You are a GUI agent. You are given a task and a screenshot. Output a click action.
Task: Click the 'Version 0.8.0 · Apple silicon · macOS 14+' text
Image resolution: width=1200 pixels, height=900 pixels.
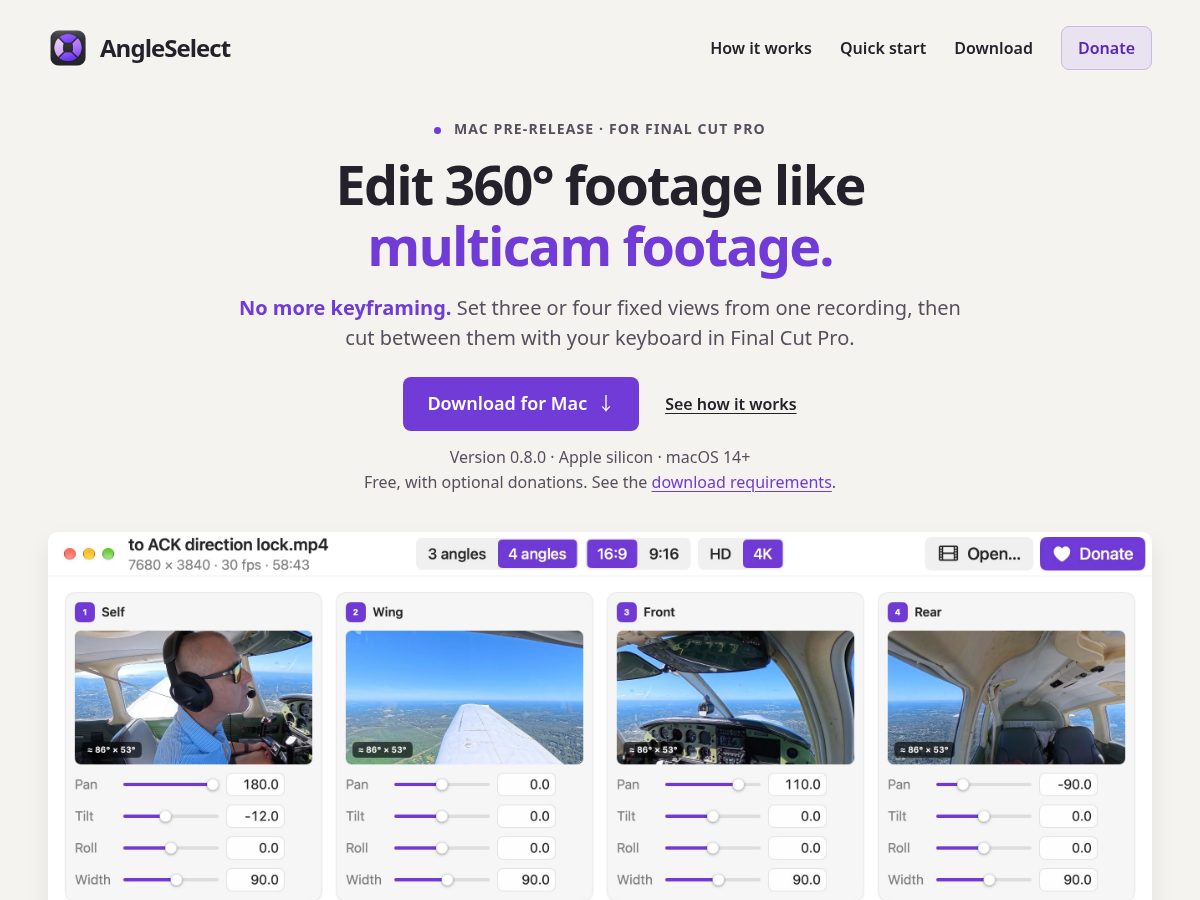600,457
